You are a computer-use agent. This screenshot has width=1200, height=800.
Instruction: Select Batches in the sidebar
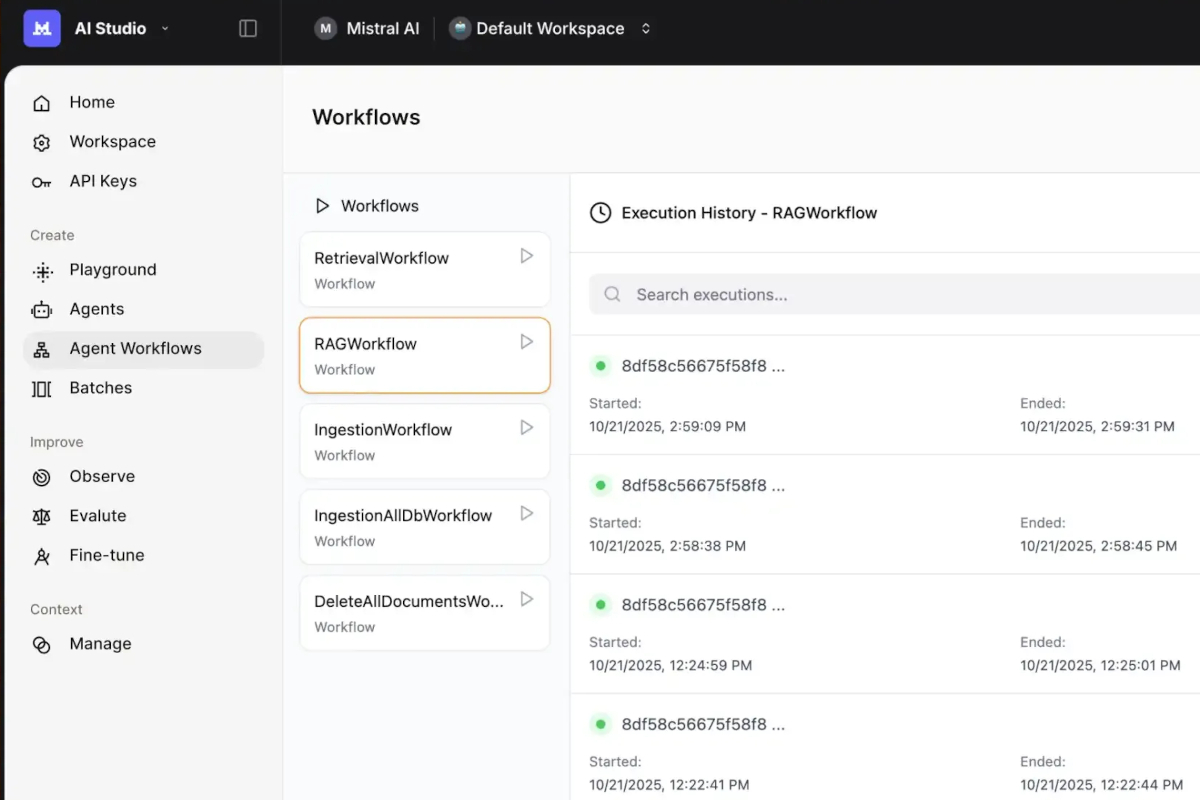(100, 389)
